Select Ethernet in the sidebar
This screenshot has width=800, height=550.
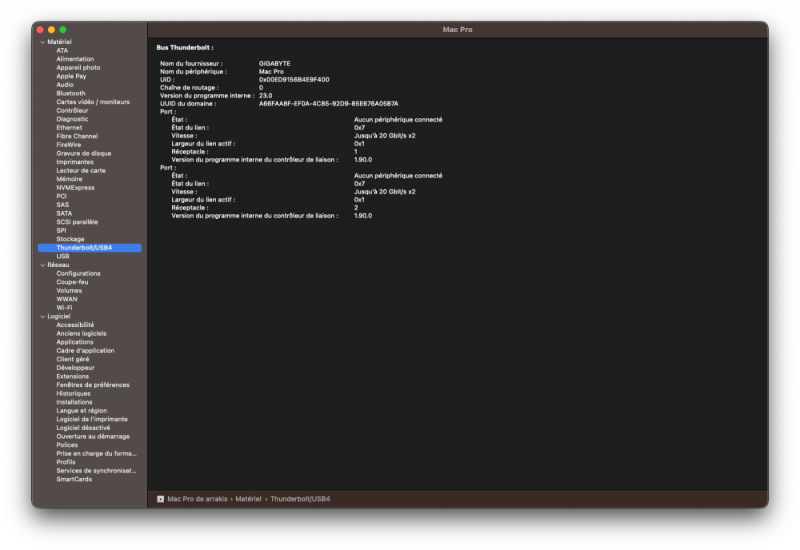[69, 128]
